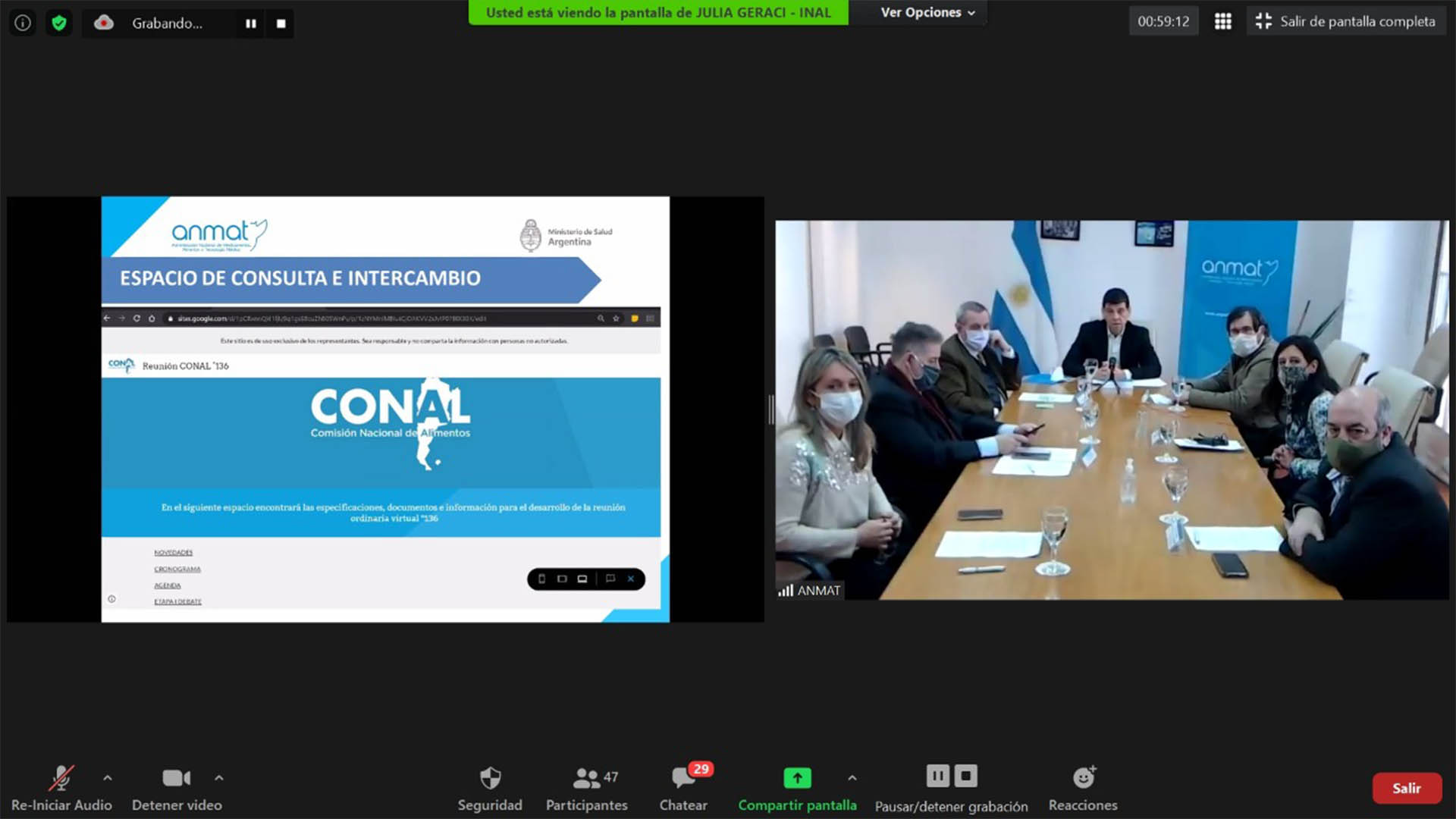
Task: Click the red Salir button
Action: 1407,788
